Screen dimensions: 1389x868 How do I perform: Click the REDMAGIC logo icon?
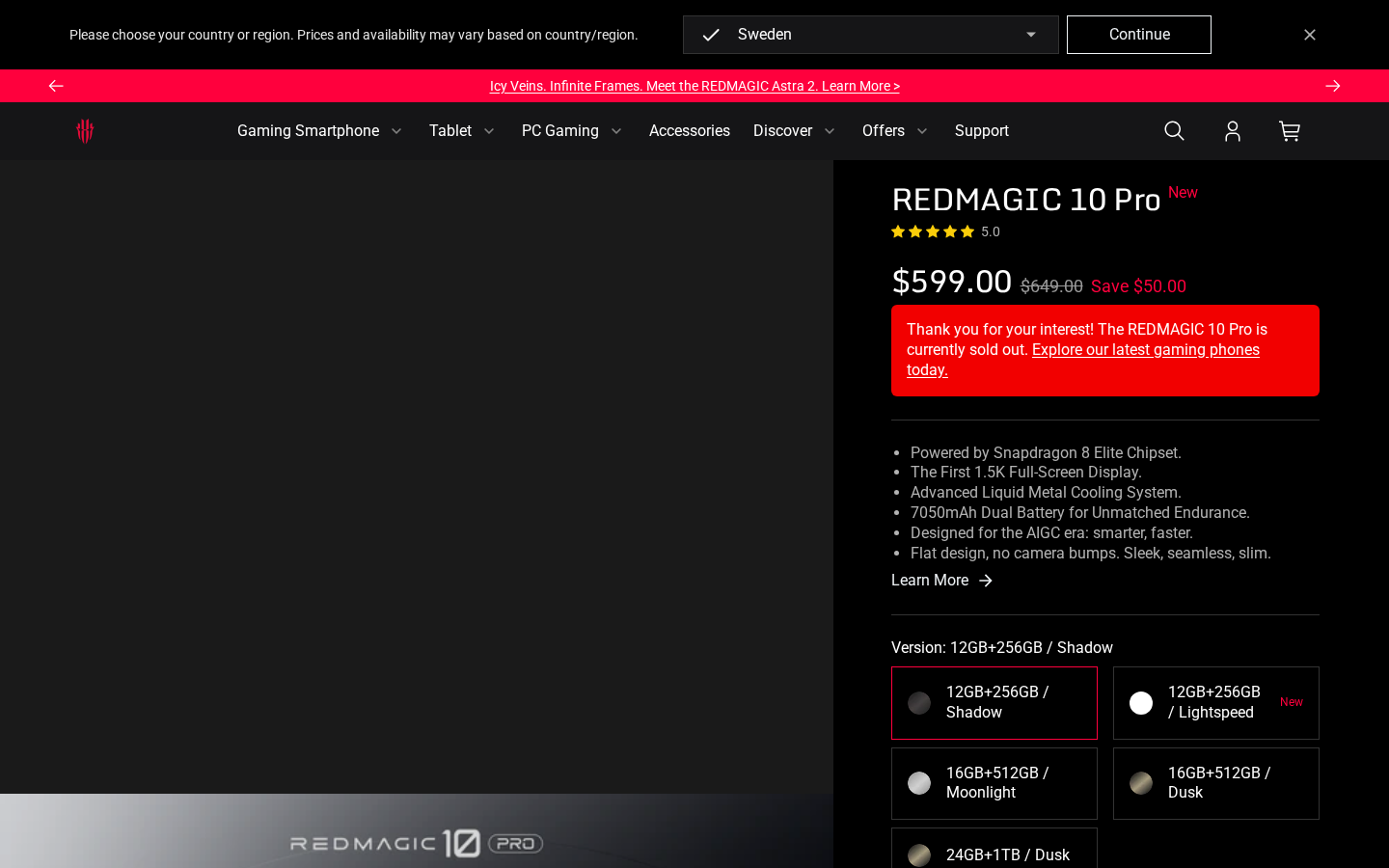[85, 131]
